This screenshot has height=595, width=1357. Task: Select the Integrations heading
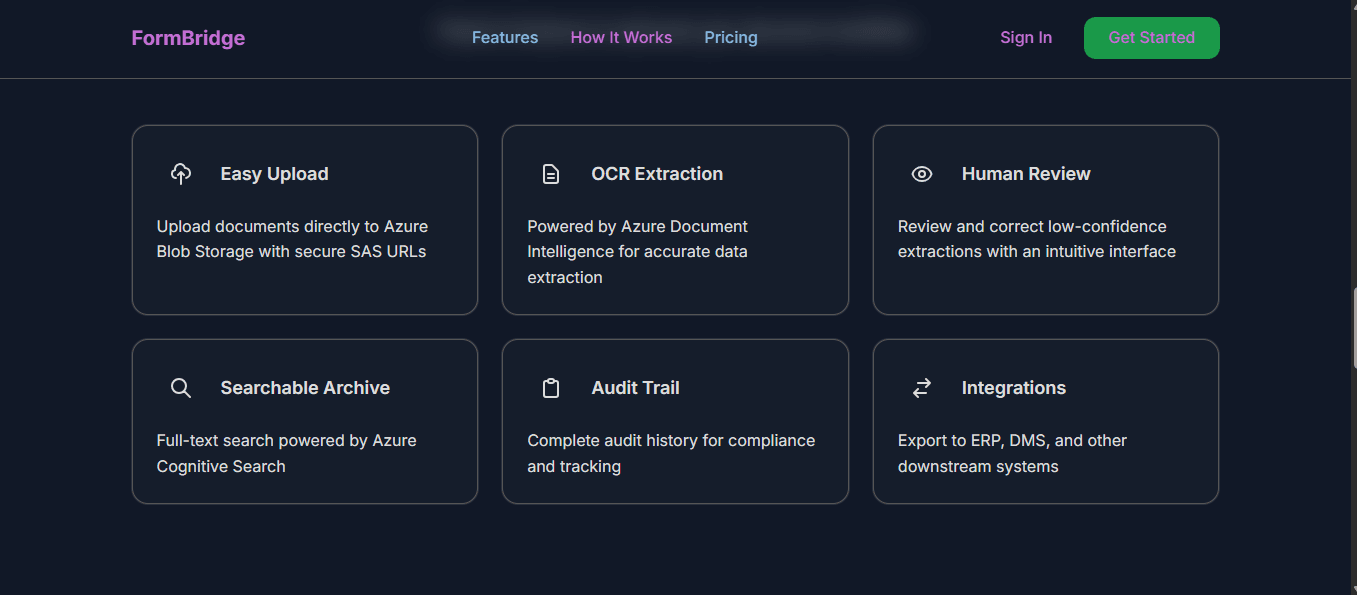coord(1014,388)
